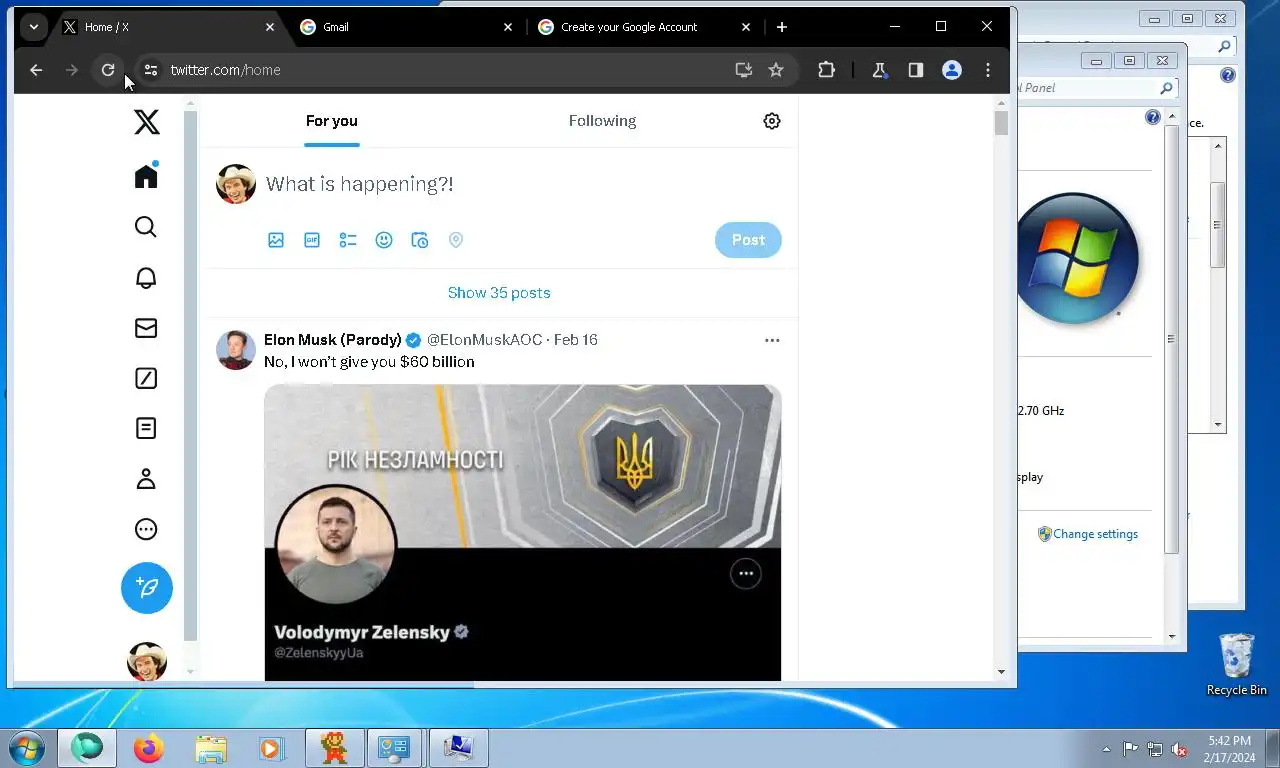Screen dimensions: 1280x768
Task: Click the muted volume tray icon
Action: point(1179,749)
